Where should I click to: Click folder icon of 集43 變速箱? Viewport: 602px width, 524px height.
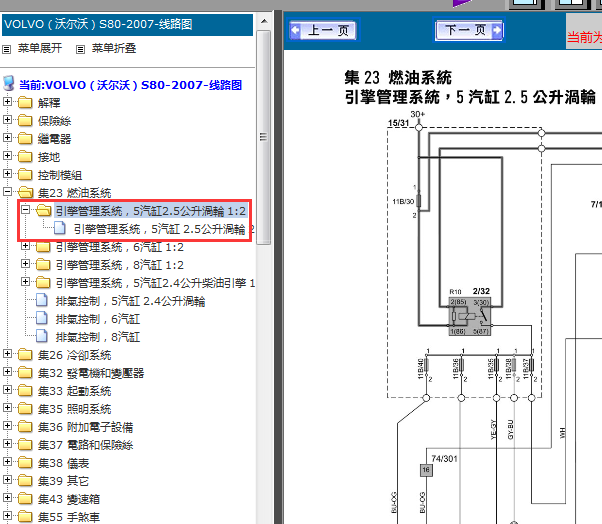click(x=25, y=499)
